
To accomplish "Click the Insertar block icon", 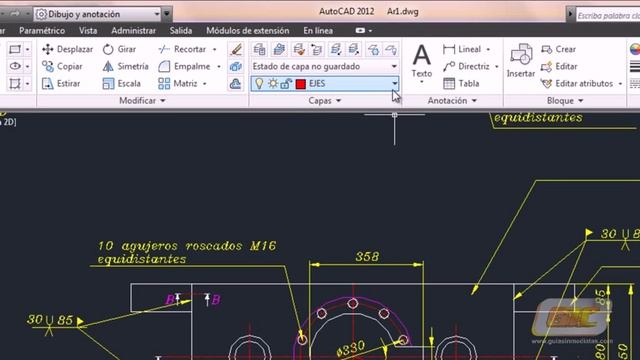I will click(x=521, y=60).
